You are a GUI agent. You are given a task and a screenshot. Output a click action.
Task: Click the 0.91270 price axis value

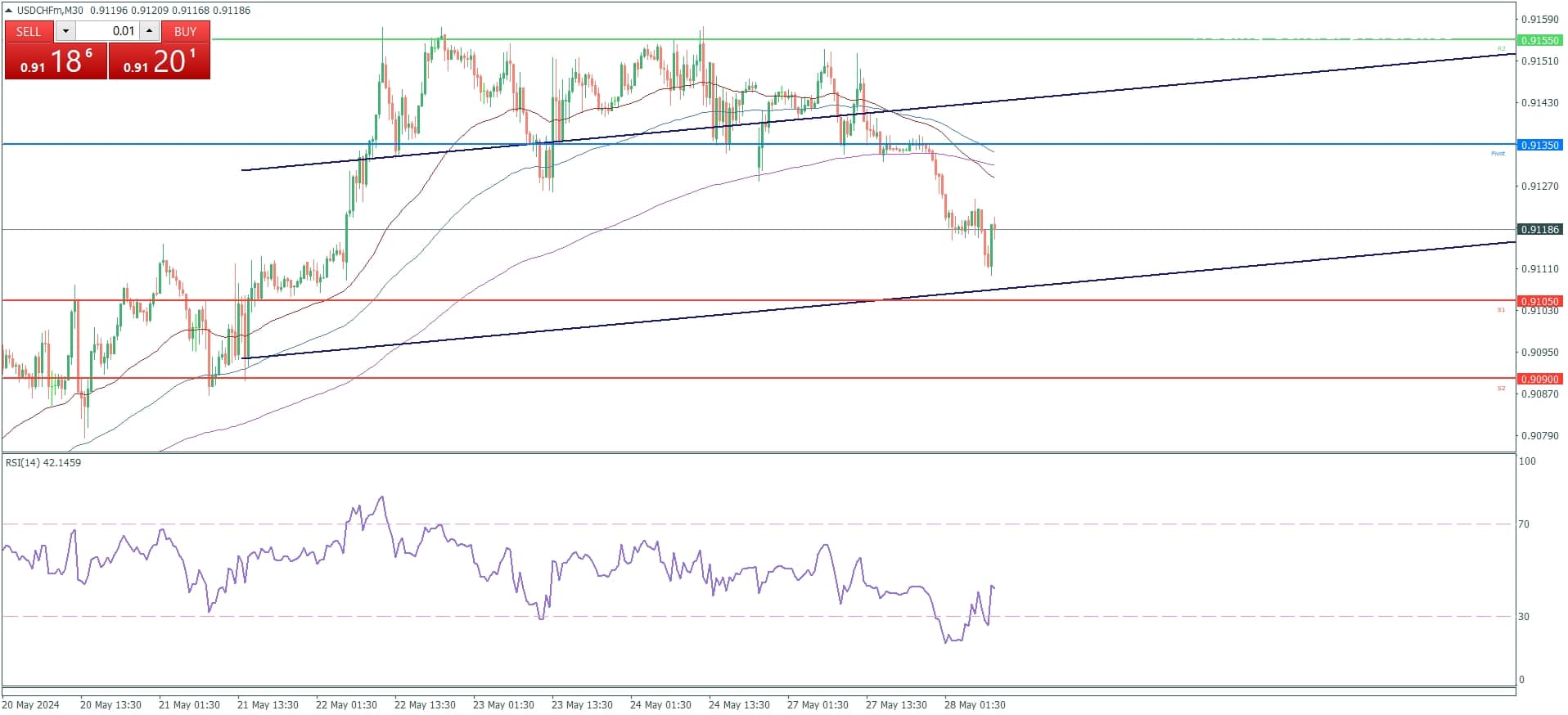pos(1539,187)
